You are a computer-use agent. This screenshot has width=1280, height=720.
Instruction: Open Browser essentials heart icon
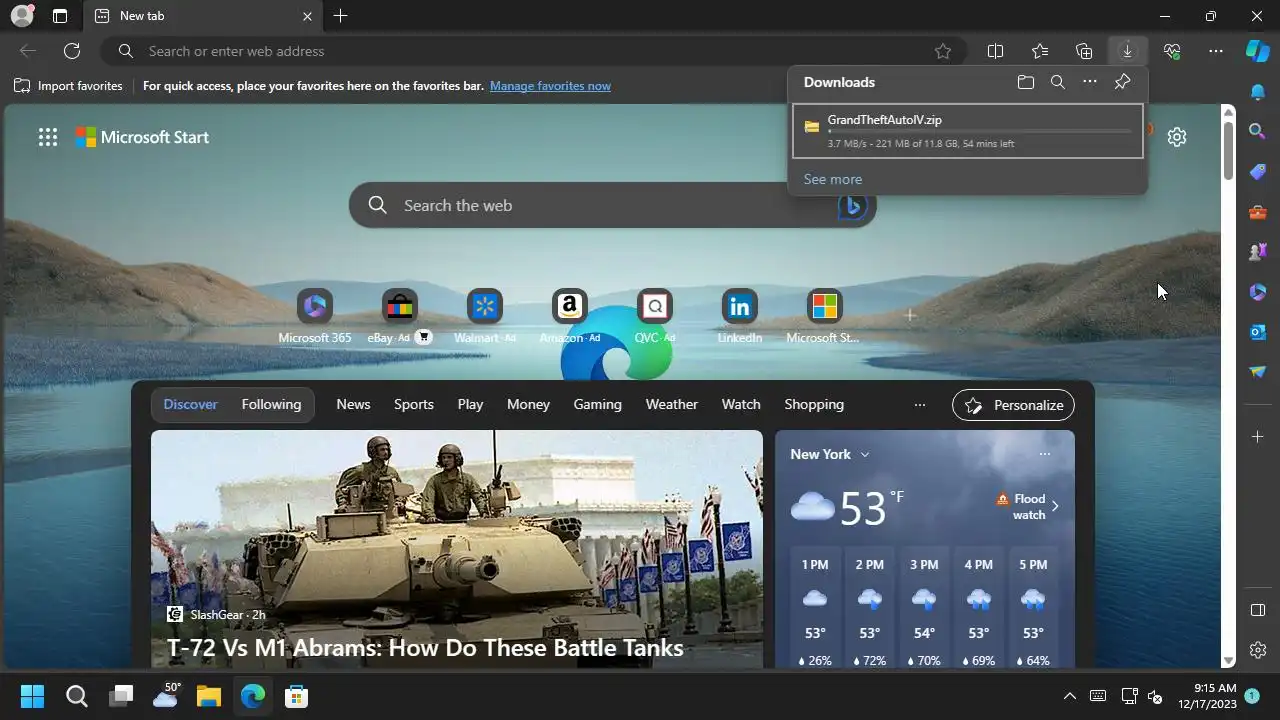(x=1172, y=51)
